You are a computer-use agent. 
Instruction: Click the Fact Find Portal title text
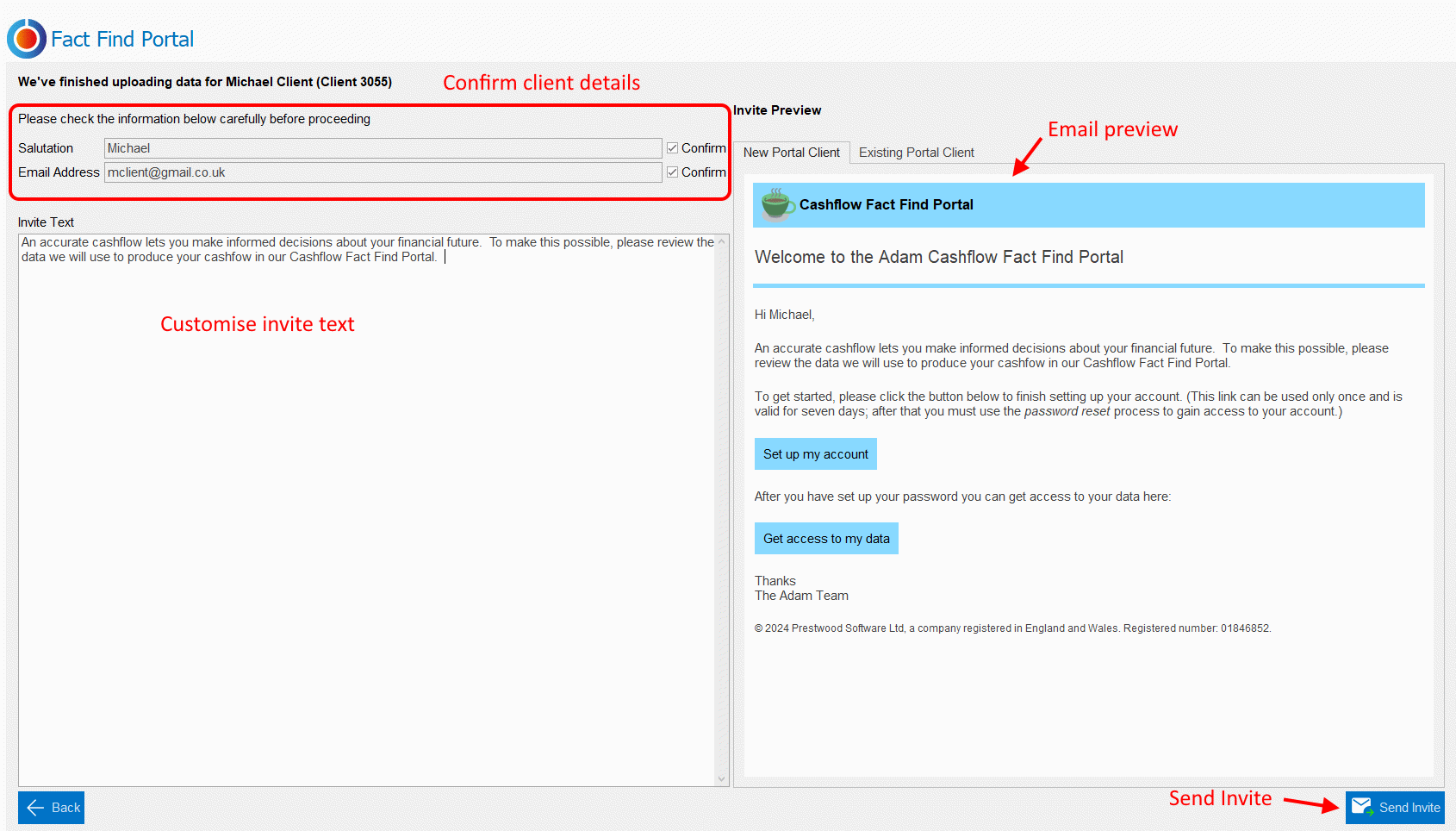(x=122, y=40)
